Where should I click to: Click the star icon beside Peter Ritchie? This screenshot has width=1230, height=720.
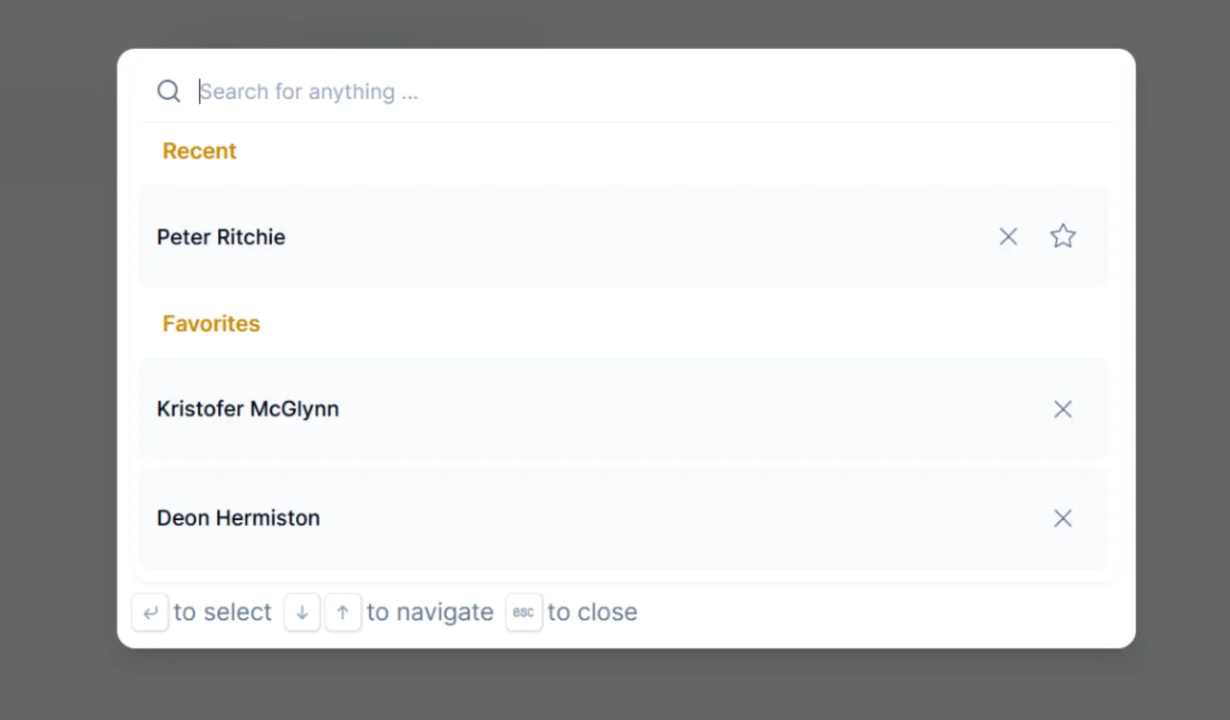[1062, 236]
